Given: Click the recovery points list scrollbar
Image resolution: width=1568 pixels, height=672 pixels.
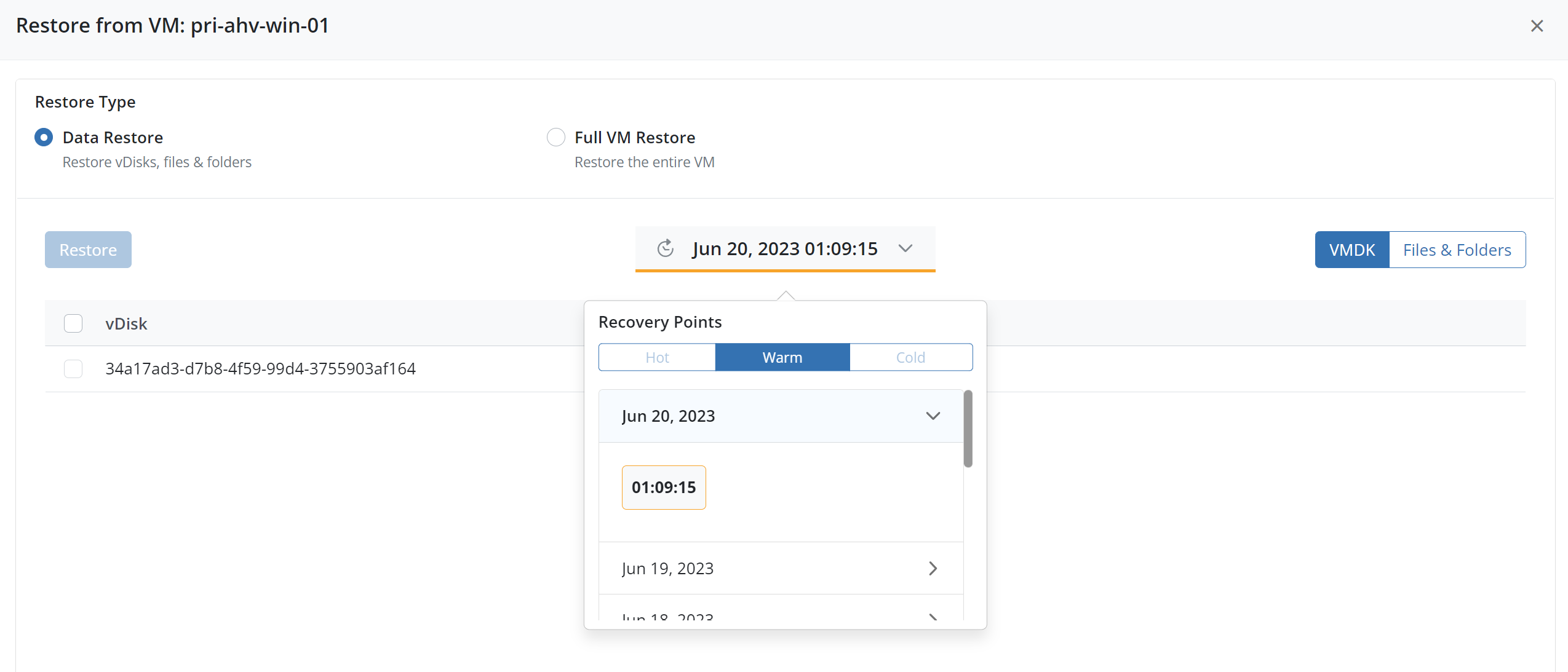Looking at the screenshot, I should (x=968, y=429).
